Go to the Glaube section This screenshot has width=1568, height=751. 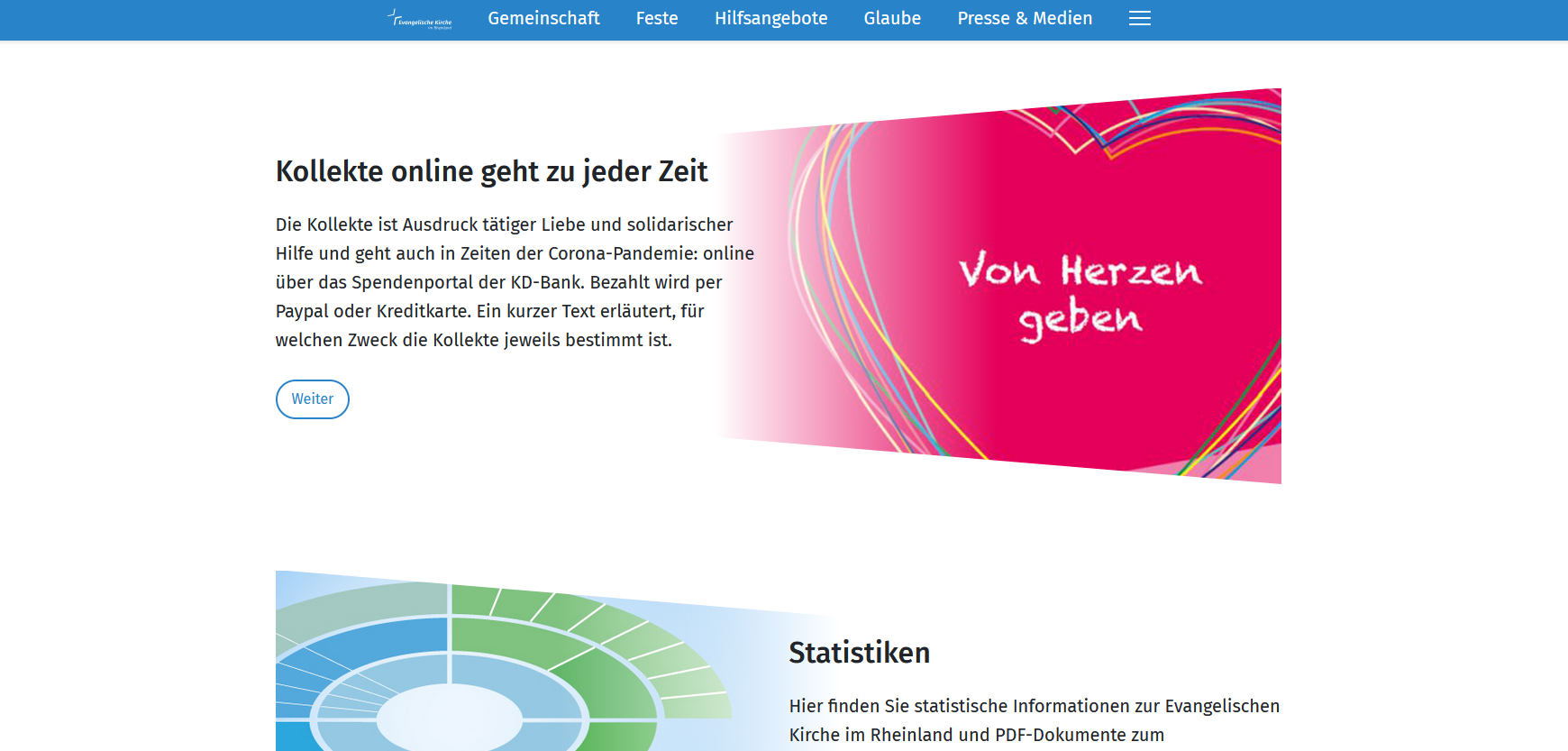pyautogui.click(x=892, y=18)
